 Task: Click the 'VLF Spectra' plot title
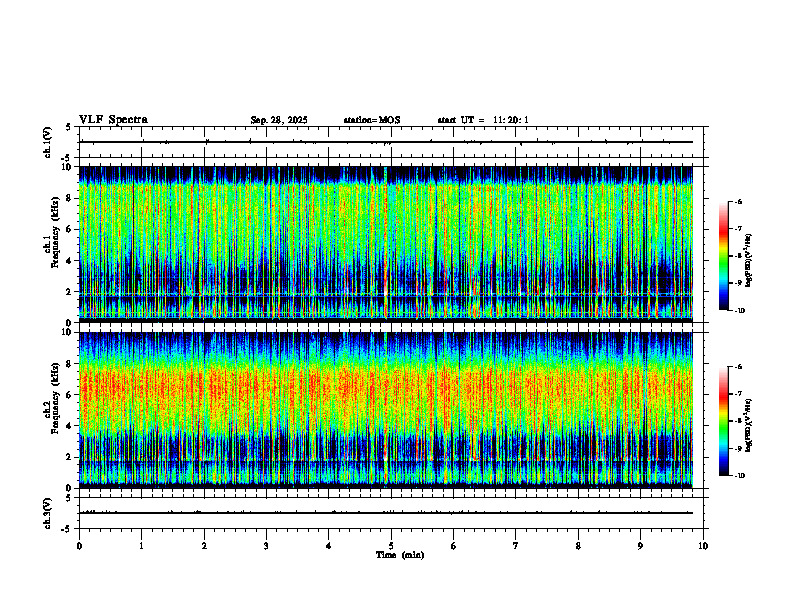click(x=113, y=120)
